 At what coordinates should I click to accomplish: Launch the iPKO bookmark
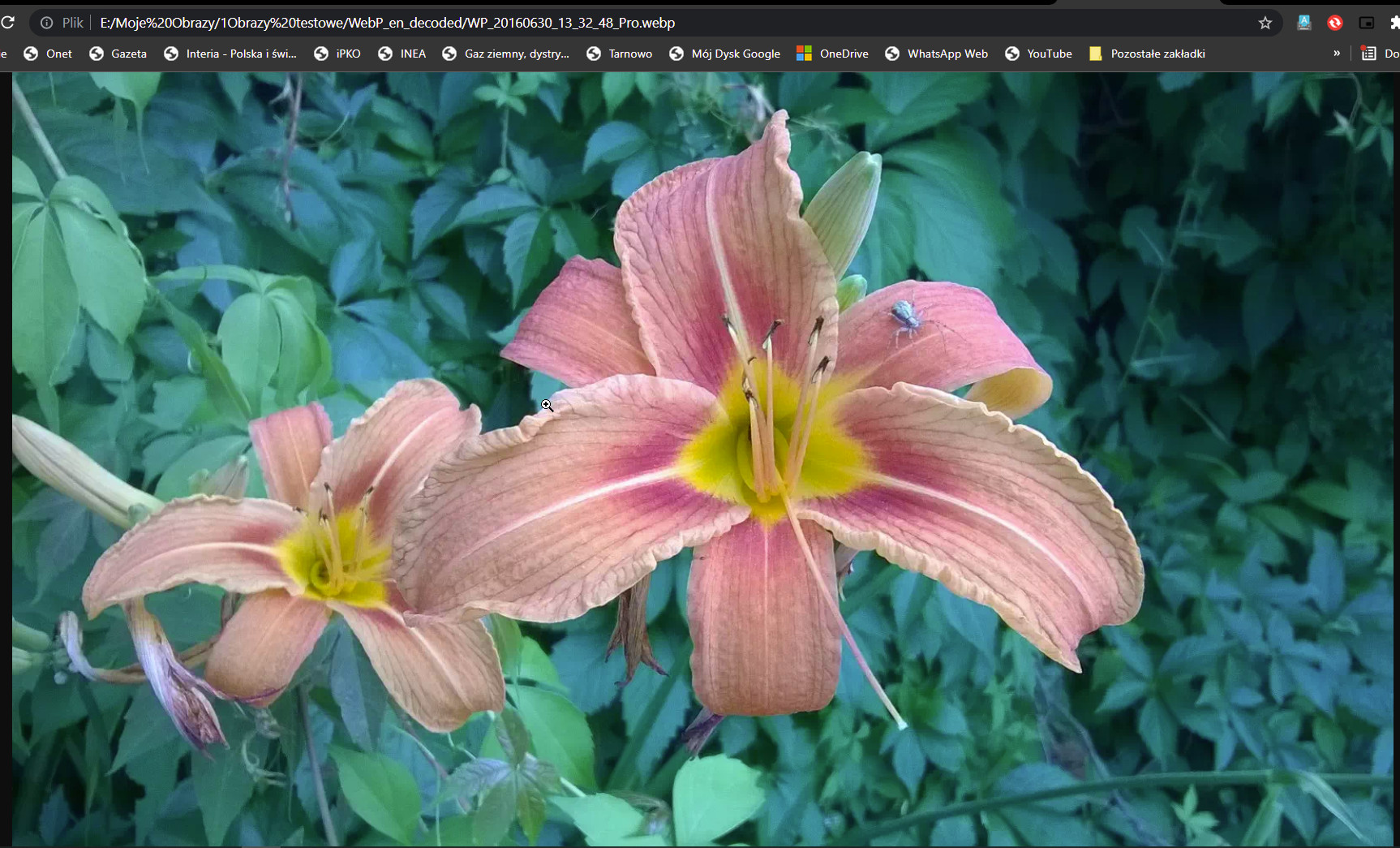tap(337, 54)
